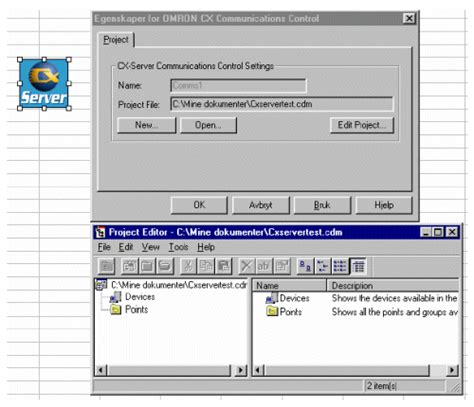Click the right list pane scroll-right arrow

pos(452,370)
